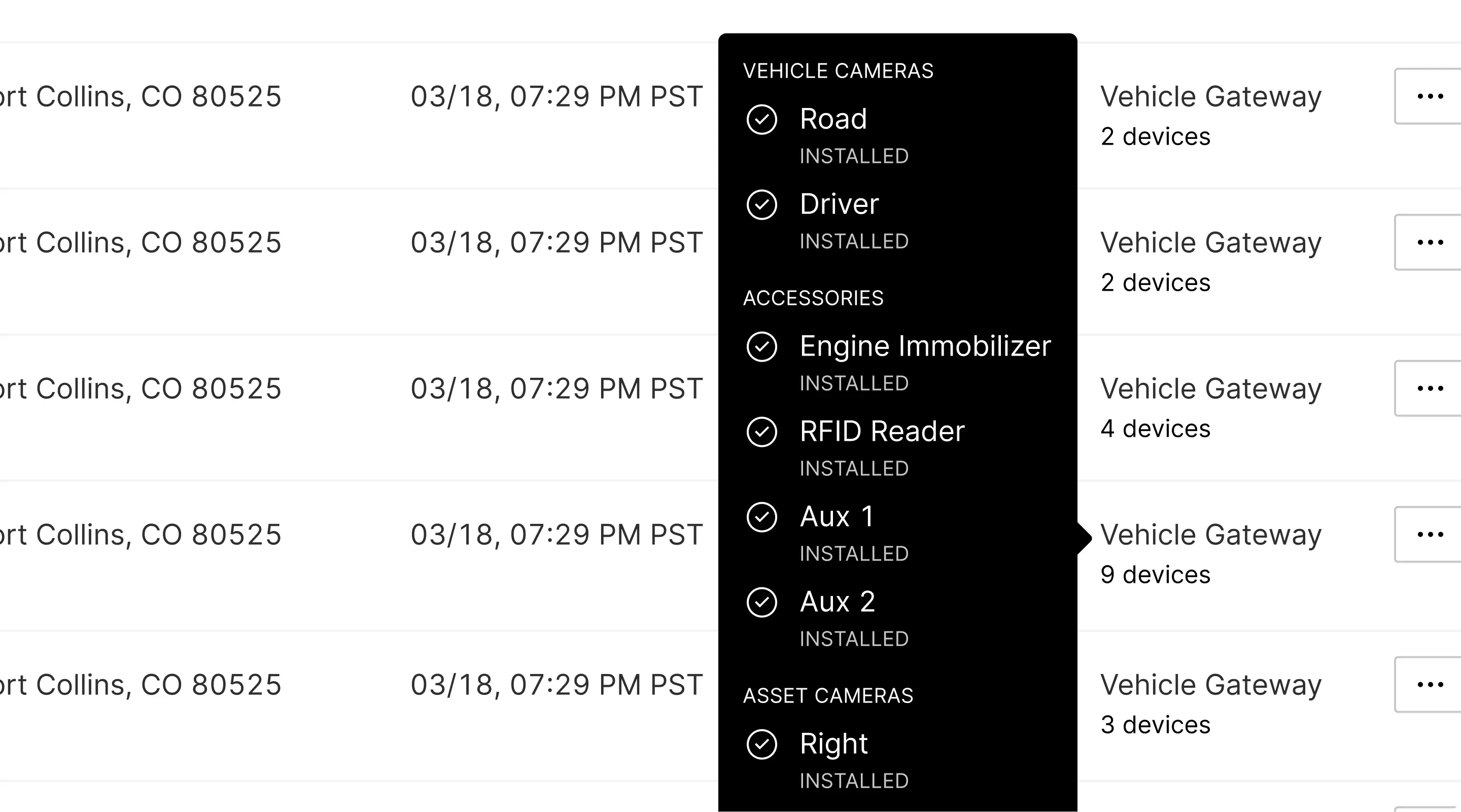
Task: Click the ellipsis button in the first row
Action: [1429, 96]
